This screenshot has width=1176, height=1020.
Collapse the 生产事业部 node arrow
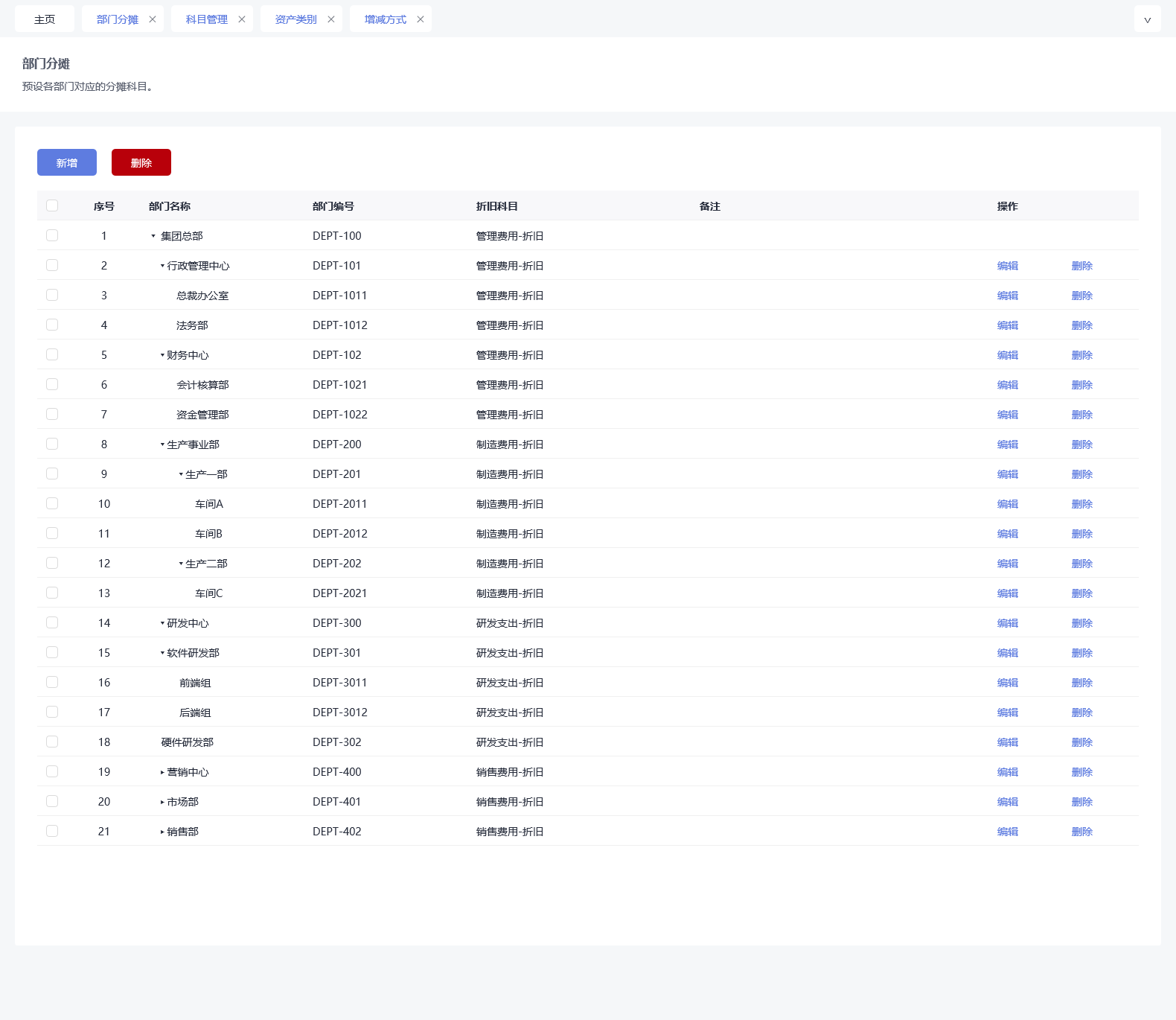(x=162, y=444)
